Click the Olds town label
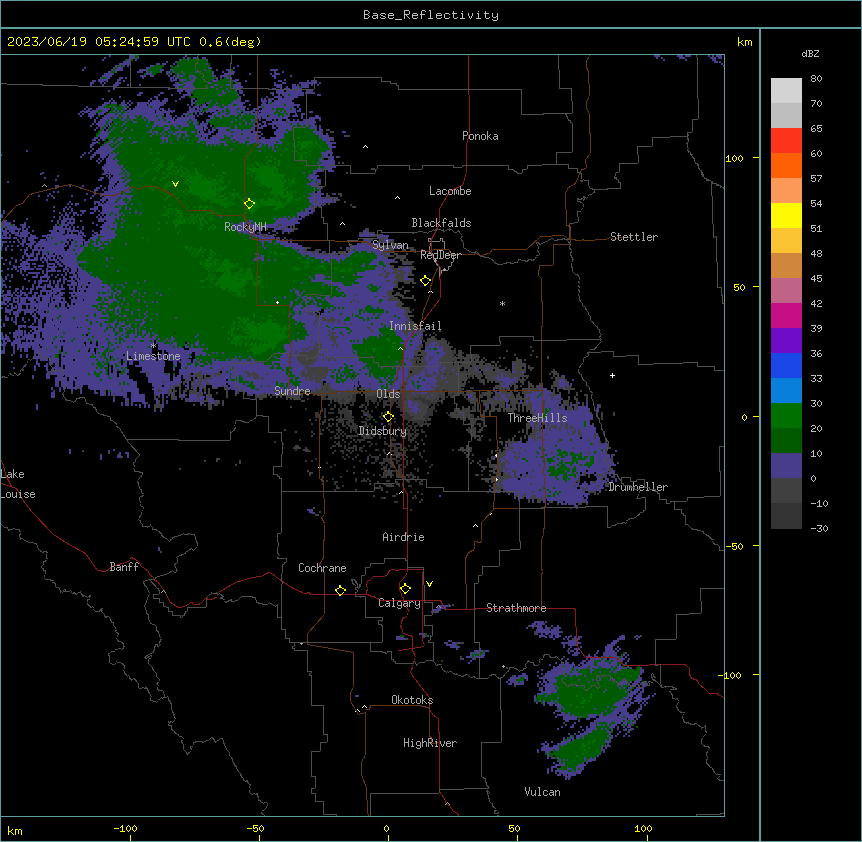862x842 pixels. point(388,394)
